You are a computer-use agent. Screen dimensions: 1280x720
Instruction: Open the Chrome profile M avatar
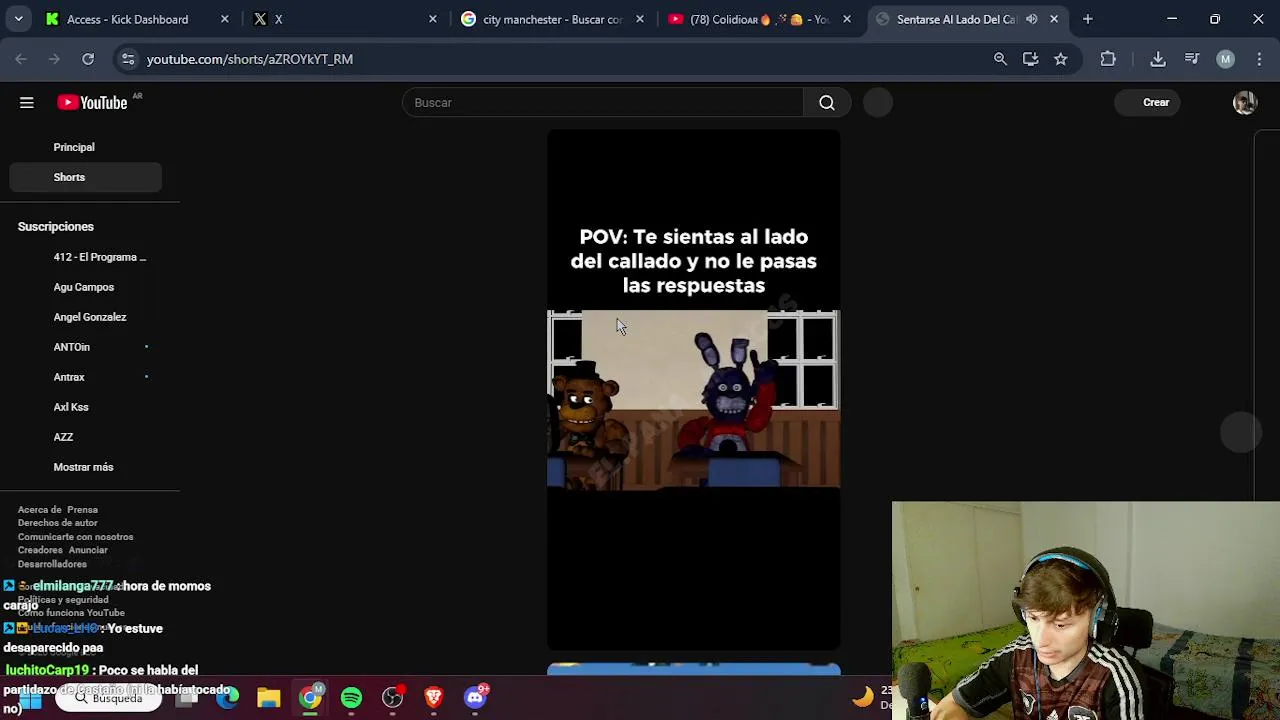1225,59
